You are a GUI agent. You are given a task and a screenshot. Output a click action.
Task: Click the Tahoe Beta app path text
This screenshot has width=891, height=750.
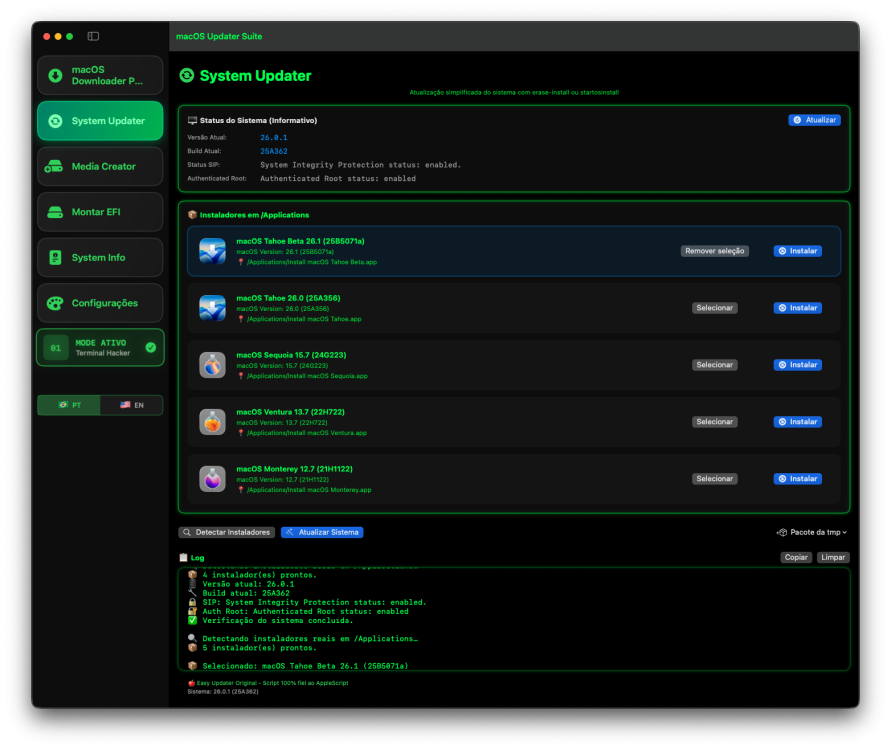point(311,262)
